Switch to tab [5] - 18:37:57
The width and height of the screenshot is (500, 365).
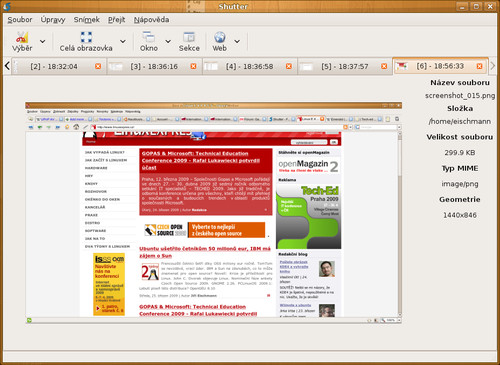pos(345,66)
